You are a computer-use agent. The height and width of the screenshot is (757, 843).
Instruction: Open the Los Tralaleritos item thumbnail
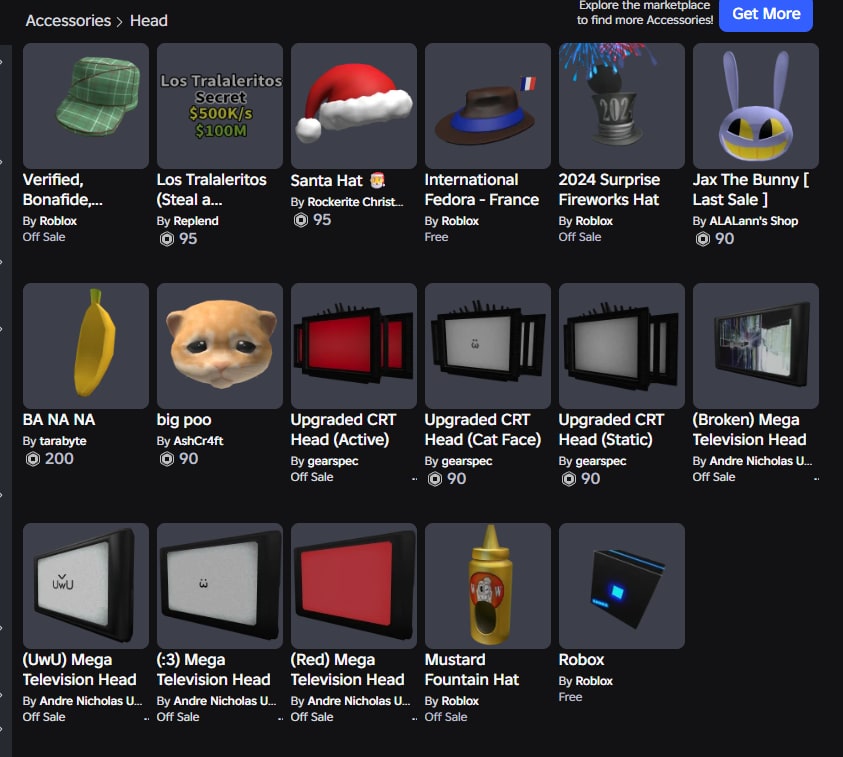point(220,106)
